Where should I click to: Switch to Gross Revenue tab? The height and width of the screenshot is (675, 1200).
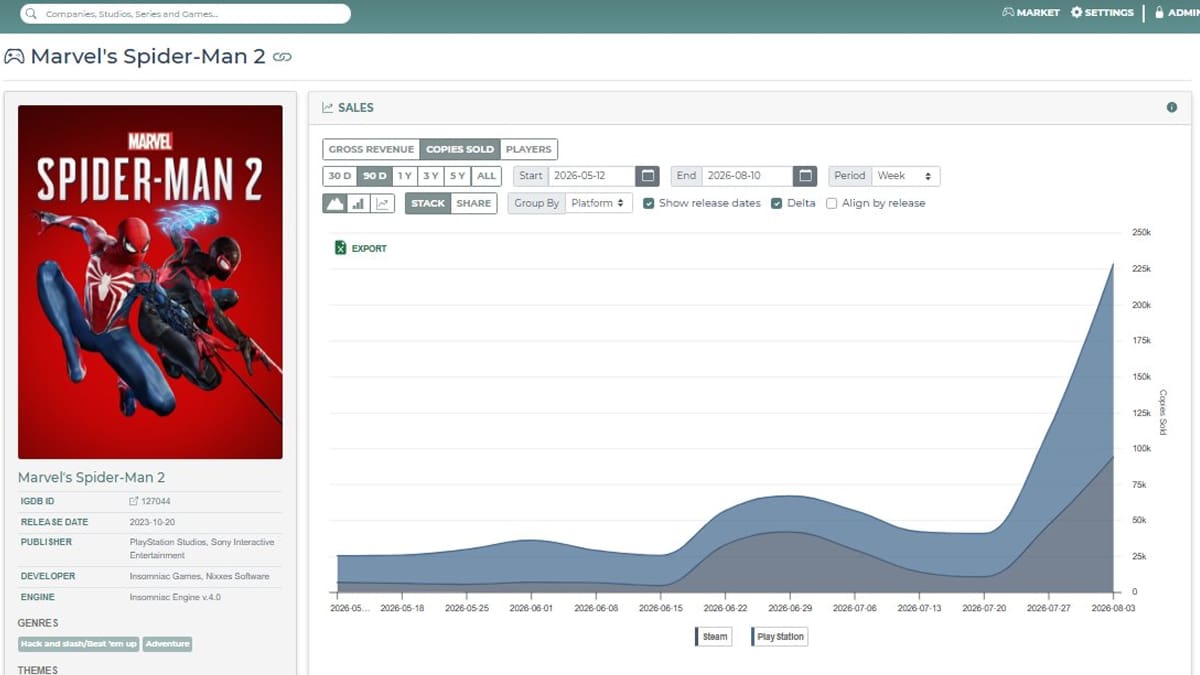(x=371, y=149)
